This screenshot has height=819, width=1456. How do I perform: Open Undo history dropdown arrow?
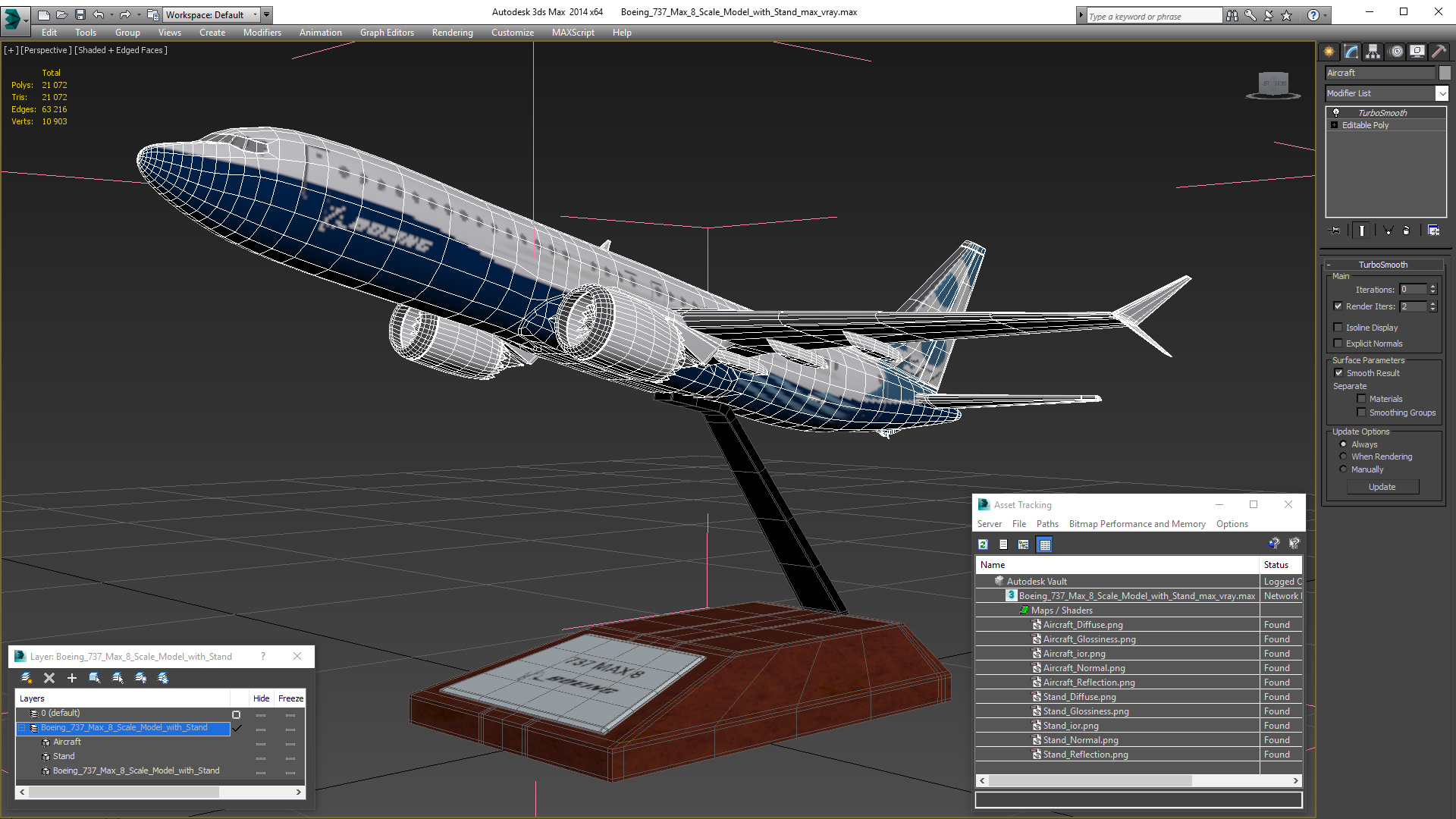[112, 14]
